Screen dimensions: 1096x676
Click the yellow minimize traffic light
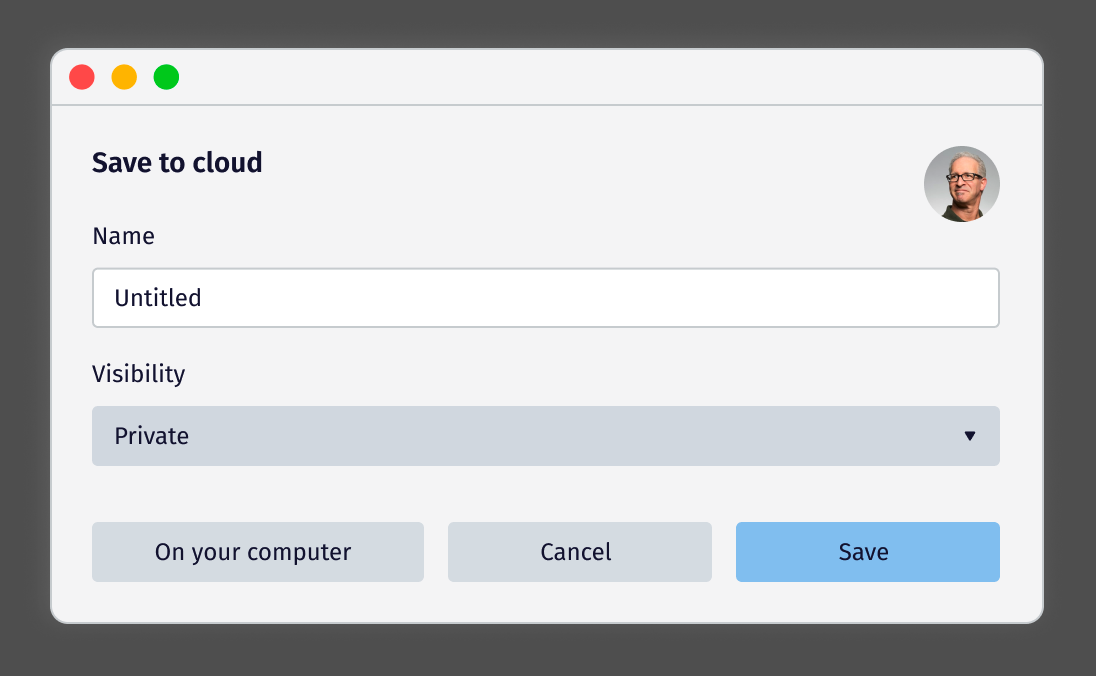(124, 76)
